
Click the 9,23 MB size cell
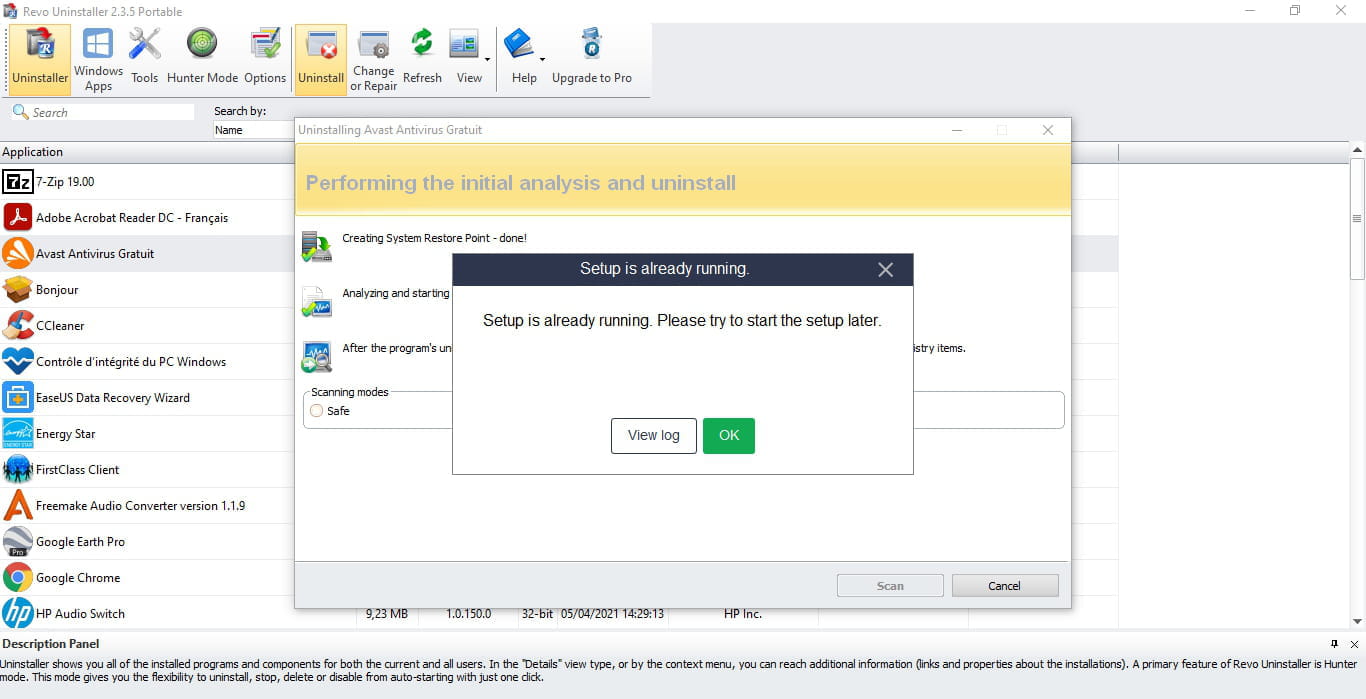pos(387,614)
